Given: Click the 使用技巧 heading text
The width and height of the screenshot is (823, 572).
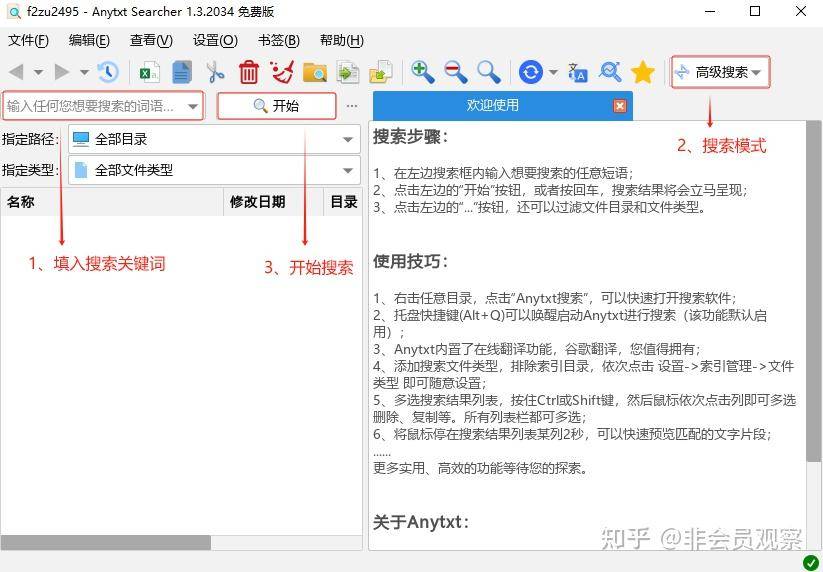Looking at the screenshot, I should click(410, 261).
